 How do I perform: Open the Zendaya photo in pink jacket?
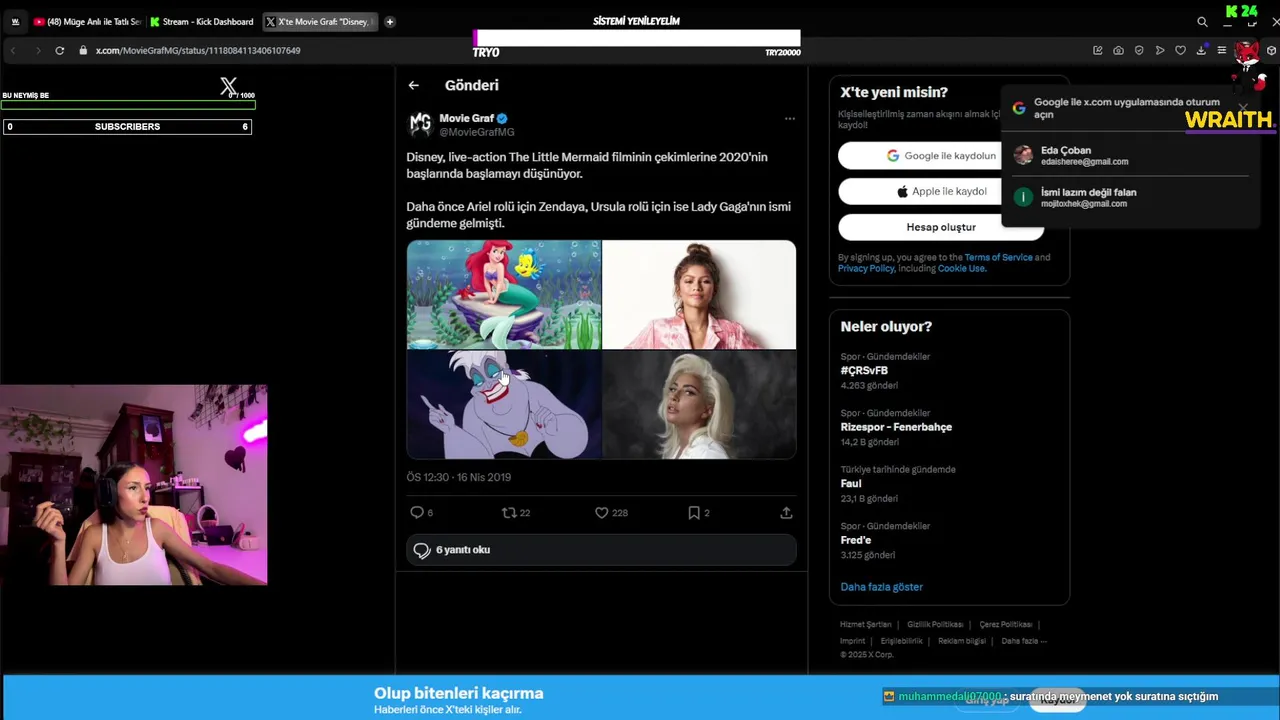tap(699, 295)
